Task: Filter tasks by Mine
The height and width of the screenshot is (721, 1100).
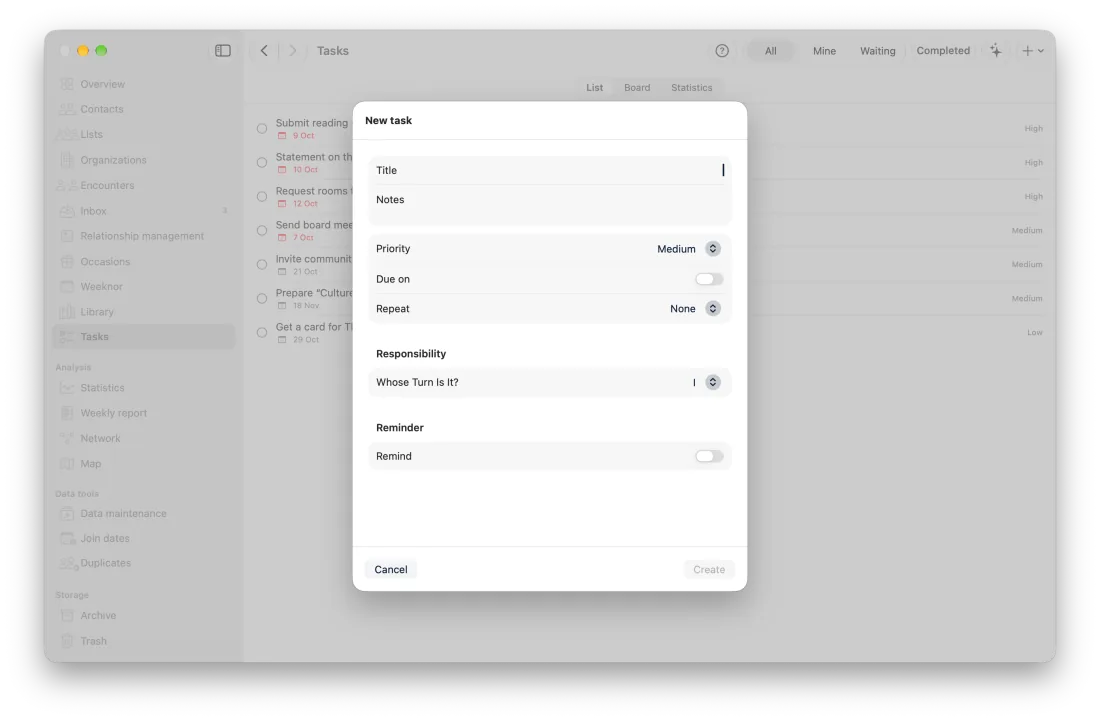Action: pyautogui.click(x=824, y=50)
